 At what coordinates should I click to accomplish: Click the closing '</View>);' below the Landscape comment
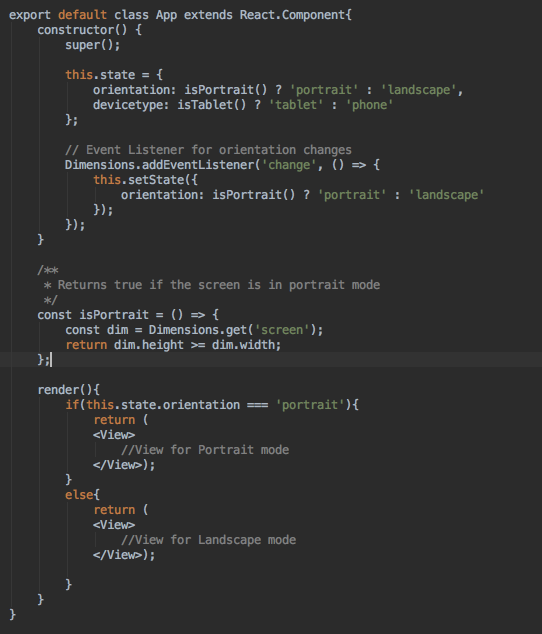[124, 555]
